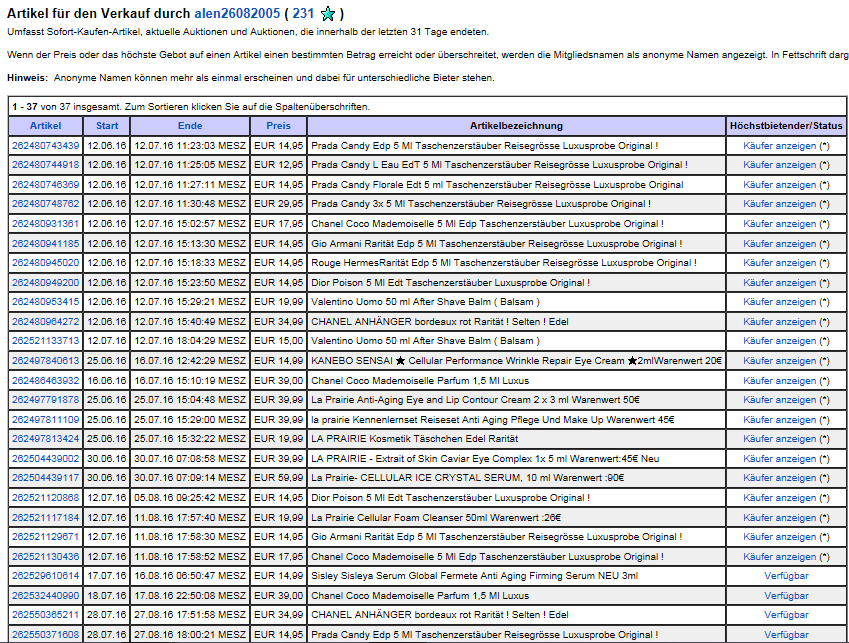Select price cell EUR 59,99
The height and width of the screenshot is (643, 849).
point(278,477)
